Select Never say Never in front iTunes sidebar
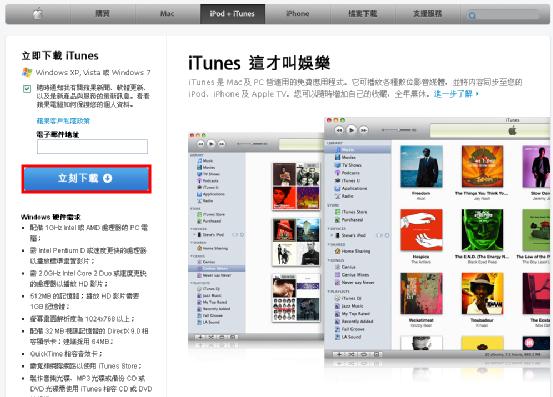This screenshot has width=553, height=397. [x=354, y=282]
